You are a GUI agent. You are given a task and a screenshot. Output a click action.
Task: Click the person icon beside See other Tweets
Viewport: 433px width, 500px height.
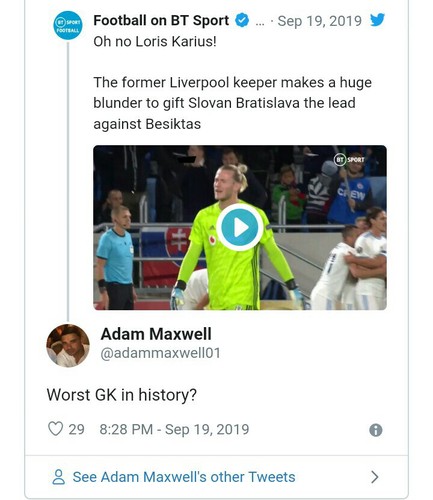pos(59,477)
